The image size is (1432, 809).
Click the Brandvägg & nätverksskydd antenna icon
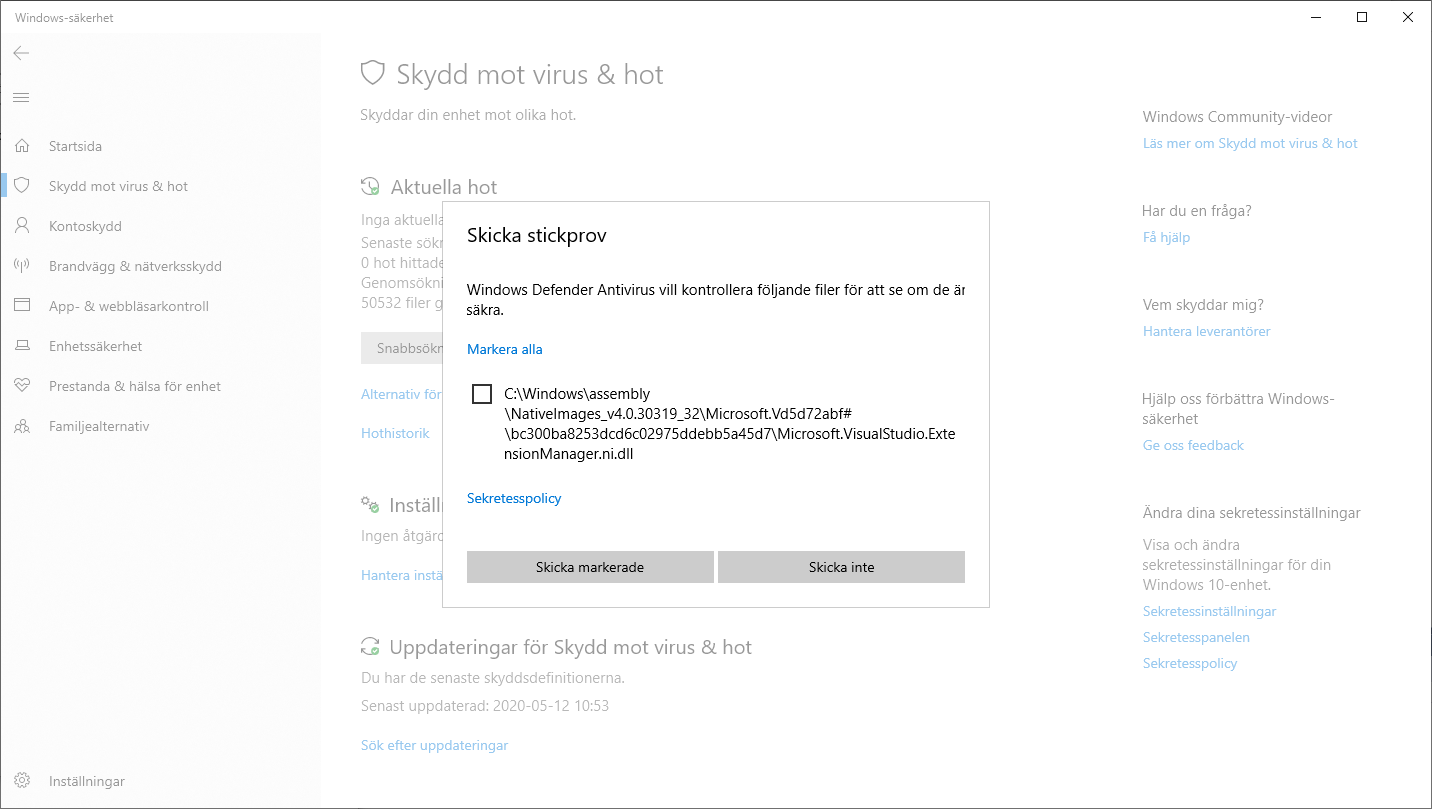(22, 266)
